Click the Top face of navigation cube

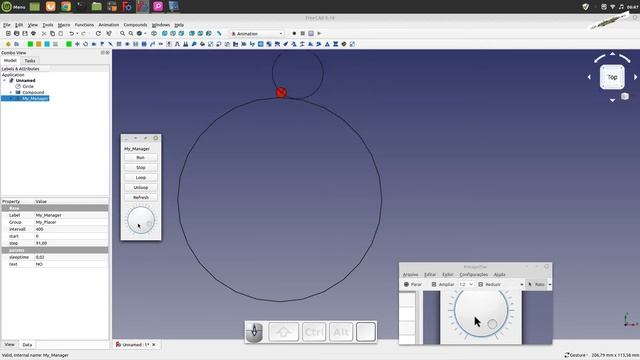[x=612, y=77]
